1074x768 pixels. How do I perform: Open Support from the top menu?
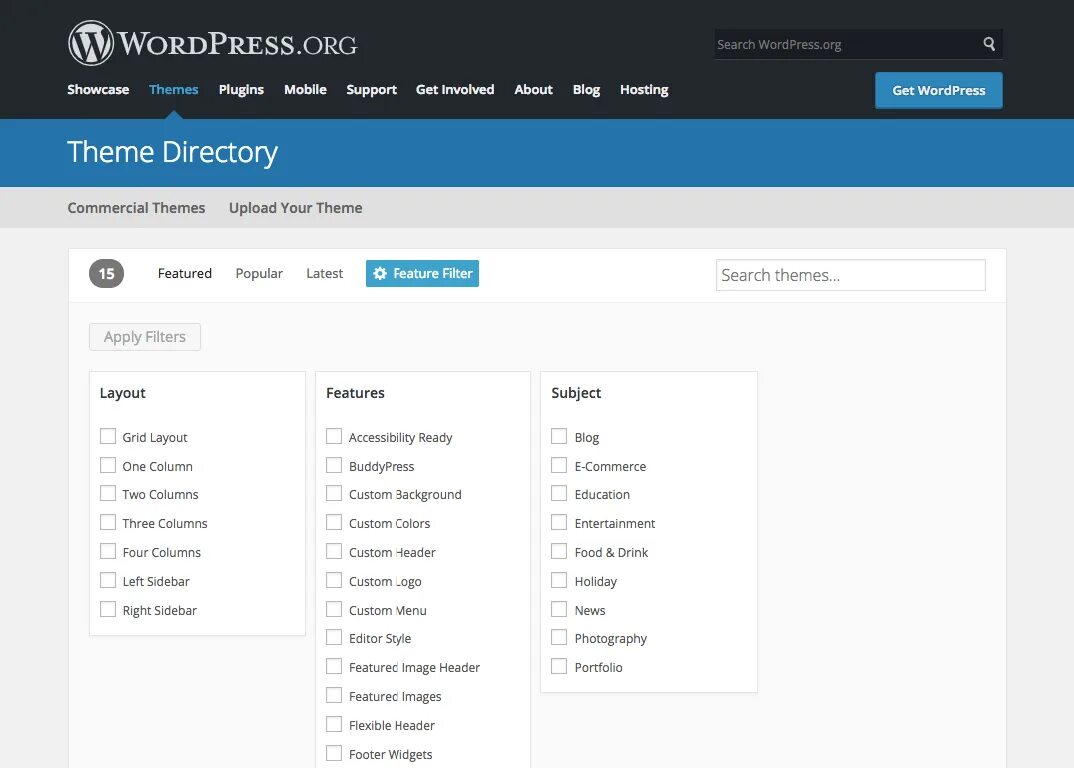371,89
